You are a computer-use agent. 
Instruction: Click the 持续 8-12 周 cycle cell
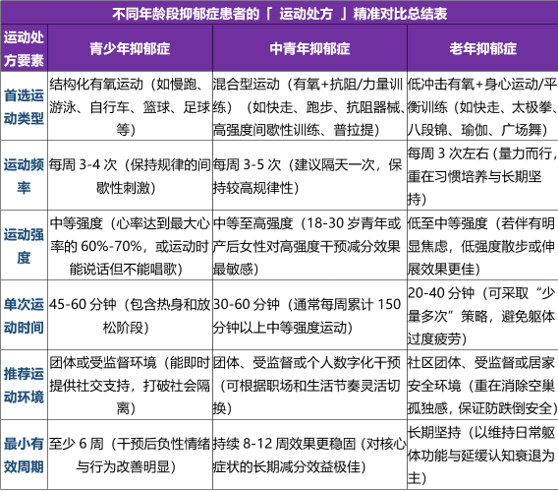pyautogui.click(x=310, y=455)
